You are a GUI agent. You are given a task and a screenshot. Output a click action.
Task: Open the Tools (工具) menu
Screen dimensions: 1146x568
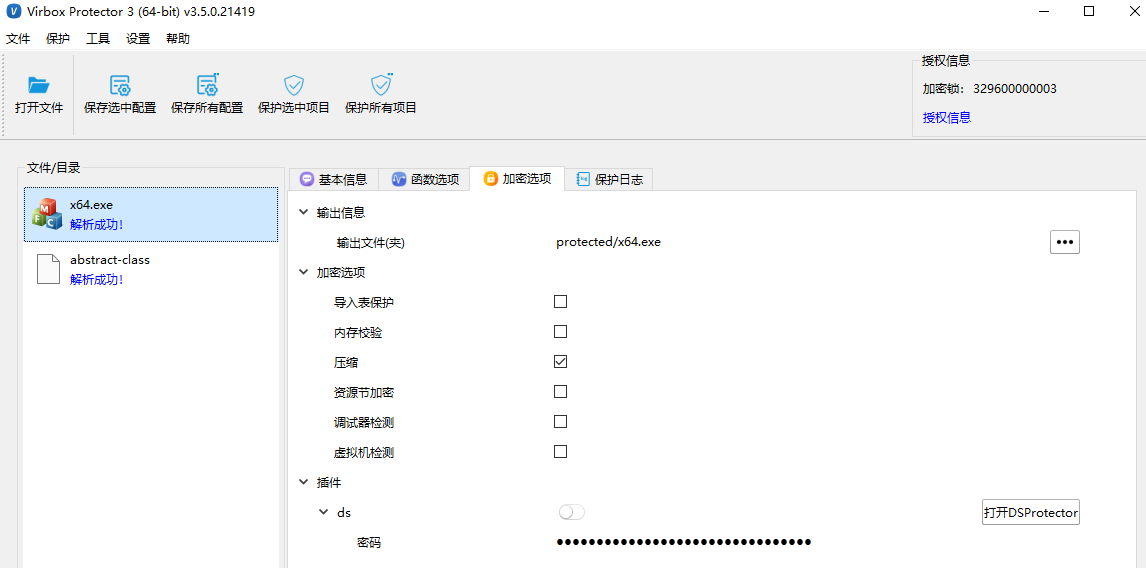[x=98, y=39]
